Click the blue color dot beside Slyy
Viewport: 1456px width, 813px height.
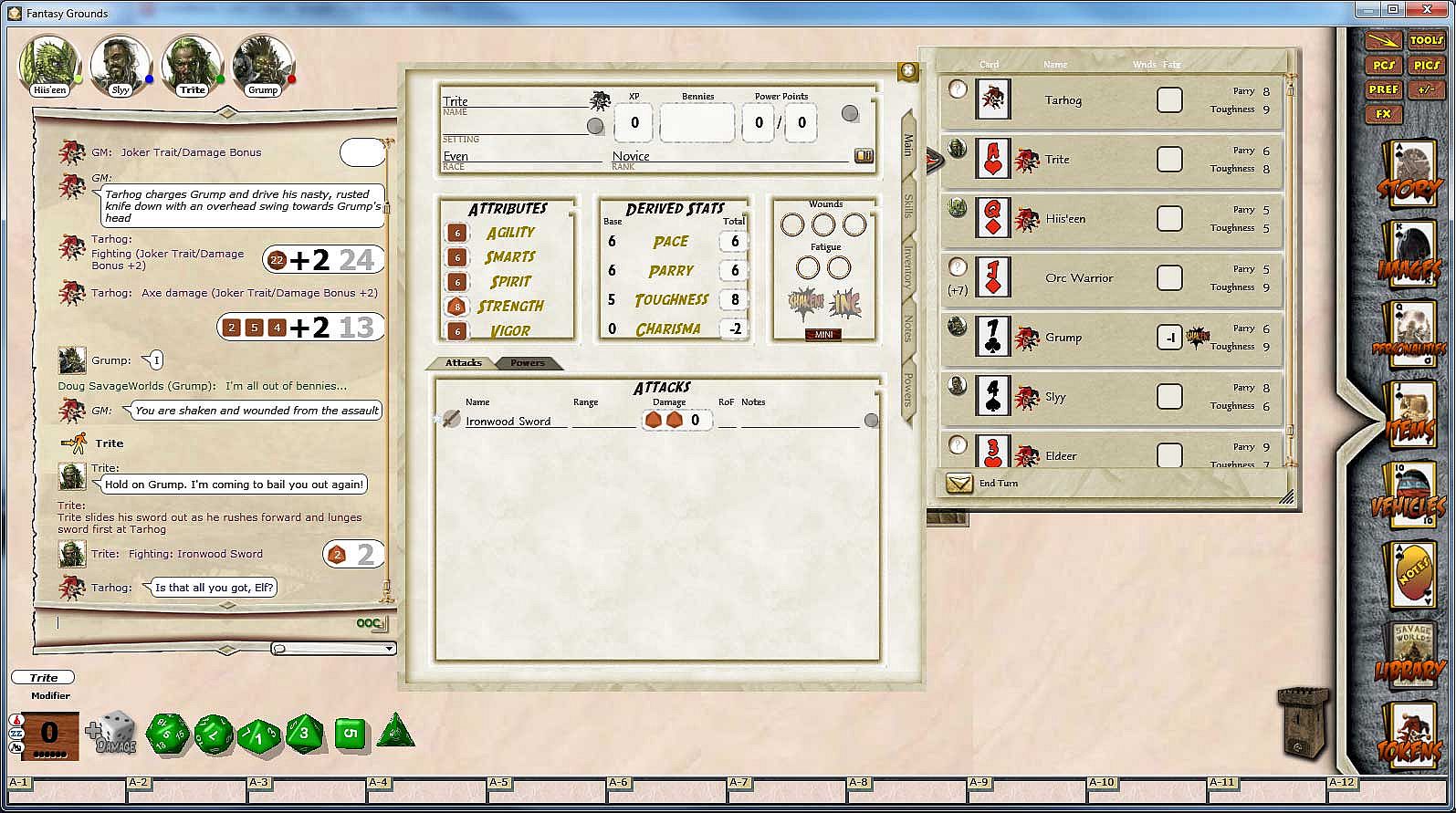(150, 80)
